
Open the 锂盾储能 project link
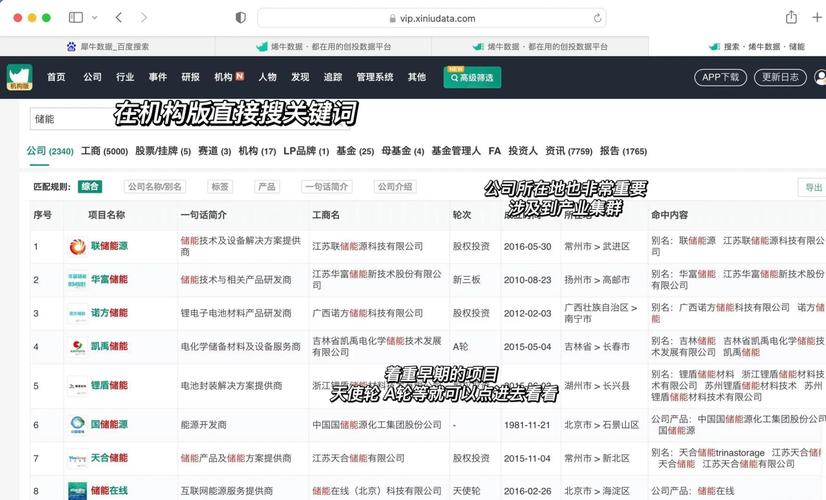point(109,385)
